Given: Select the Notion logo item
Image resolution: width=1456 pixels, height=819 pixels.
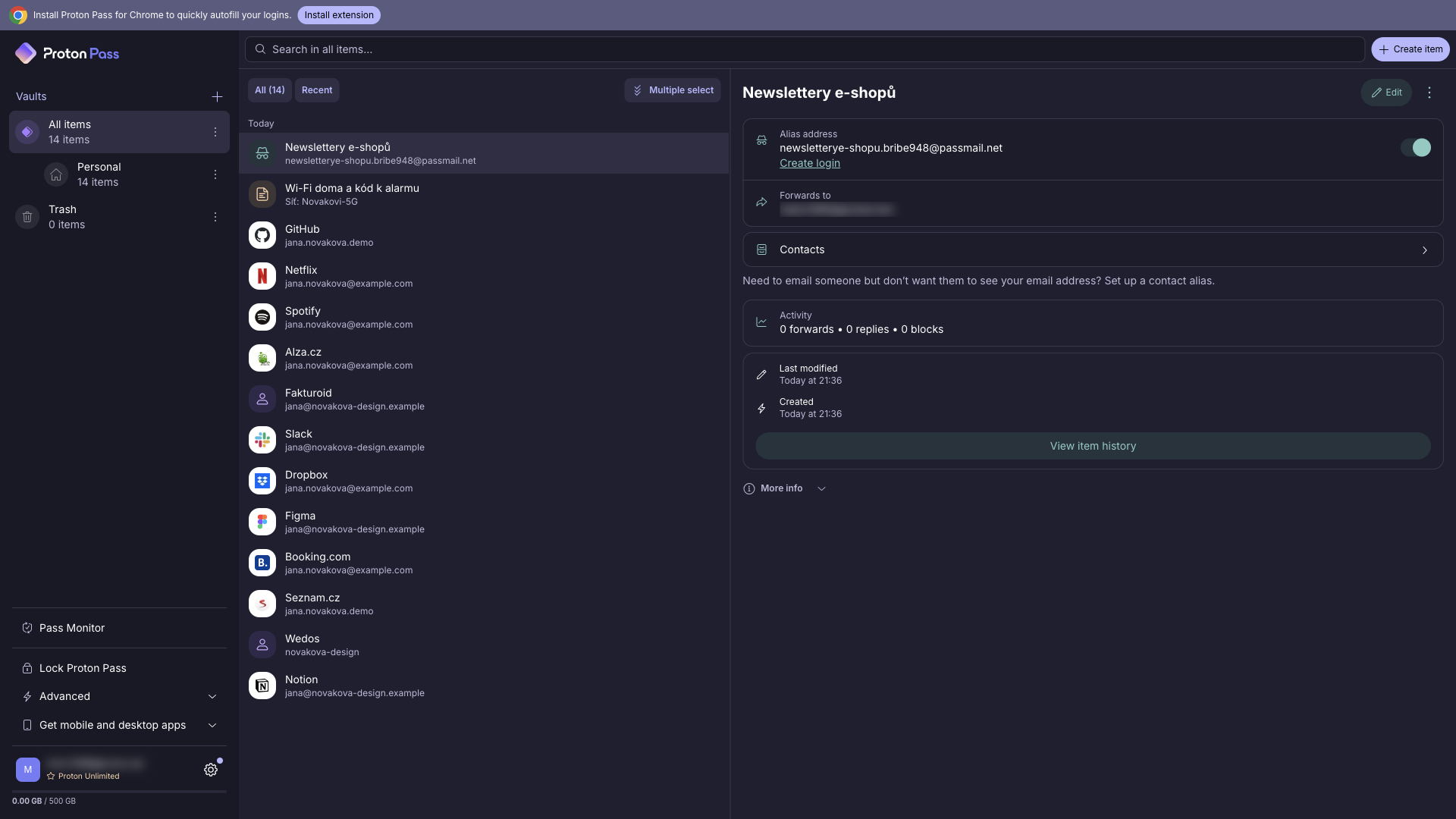Looking at the screenshot, I should [262, 686].
